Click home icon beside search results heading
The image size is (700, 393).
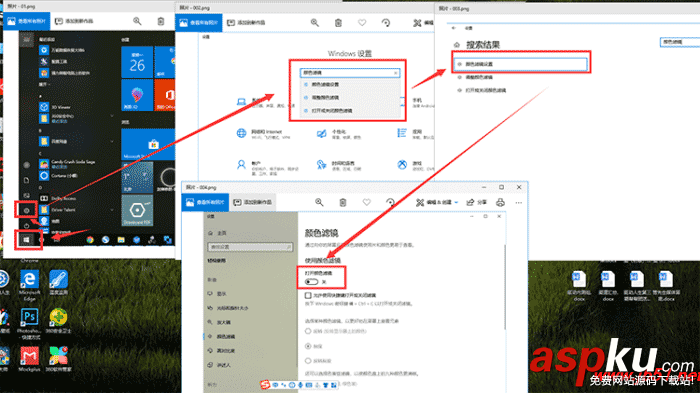tap(456, 45)
